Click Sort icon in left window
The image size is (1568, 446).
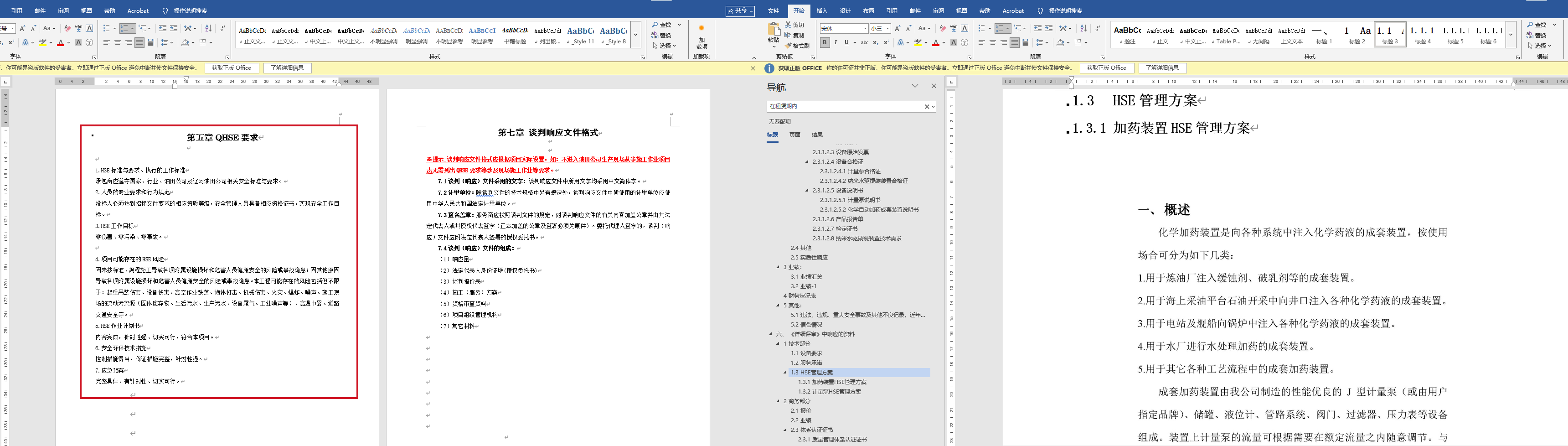[208, 28]
